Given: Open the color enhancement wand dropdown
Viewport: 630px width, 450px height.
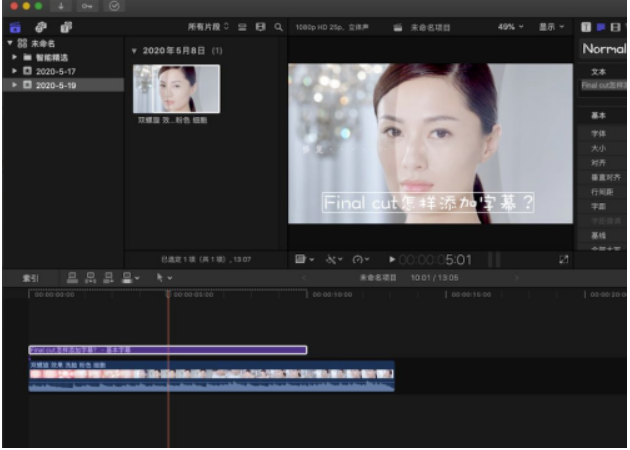Looking at the screenshot, I should point(334,260).
